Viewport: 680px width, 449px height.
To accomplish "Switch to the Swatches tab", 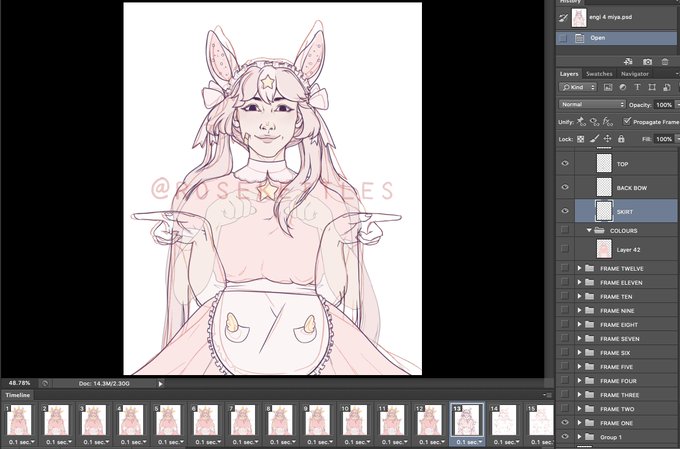I will [599, 74].
